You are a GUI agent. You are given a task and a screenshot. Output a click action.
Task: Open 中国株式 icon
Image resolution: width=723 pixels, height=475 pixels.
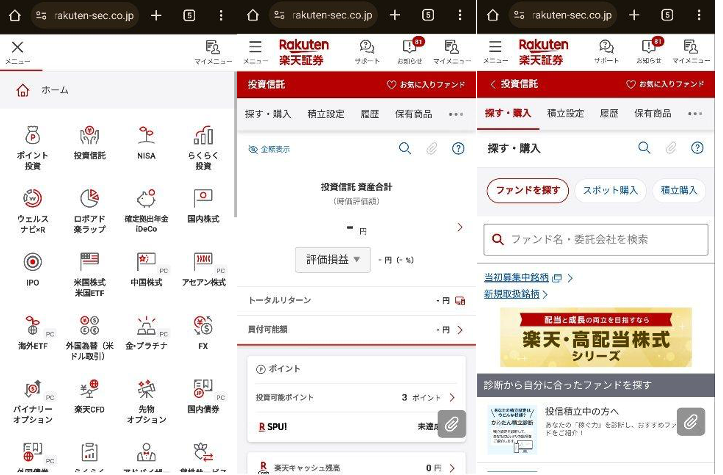pyautogui.click(x=146, y=269)
